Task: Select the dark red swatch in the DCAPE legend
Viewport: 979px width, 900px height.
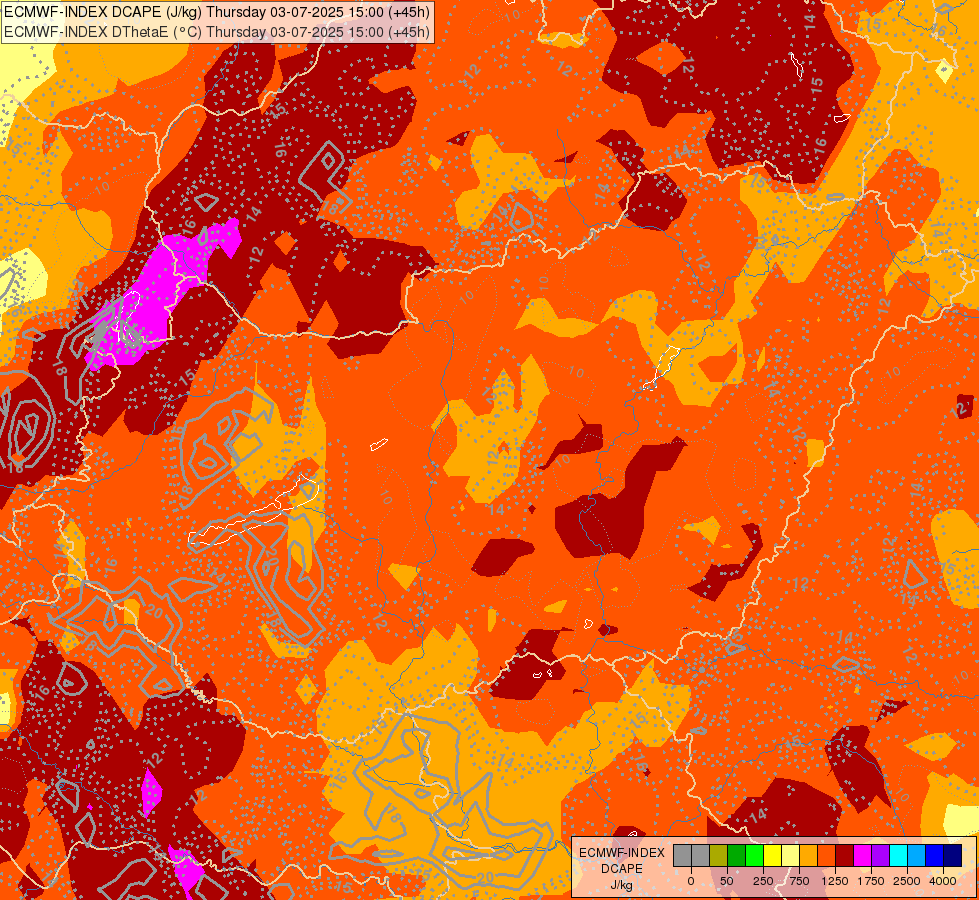Action: [x=845, y=855]
